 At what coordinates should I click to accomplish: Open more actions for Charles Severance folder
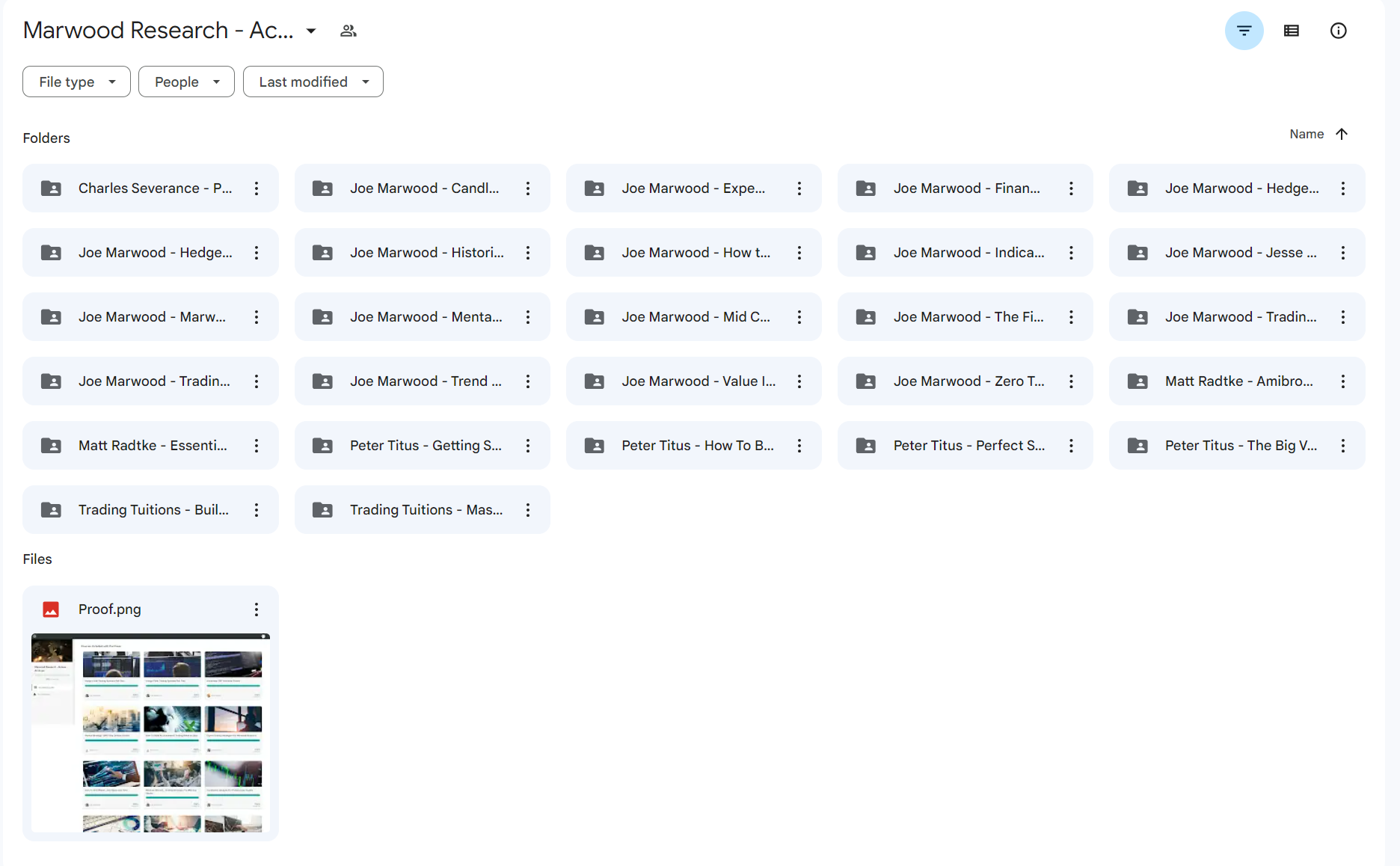[x=257, y=188]
